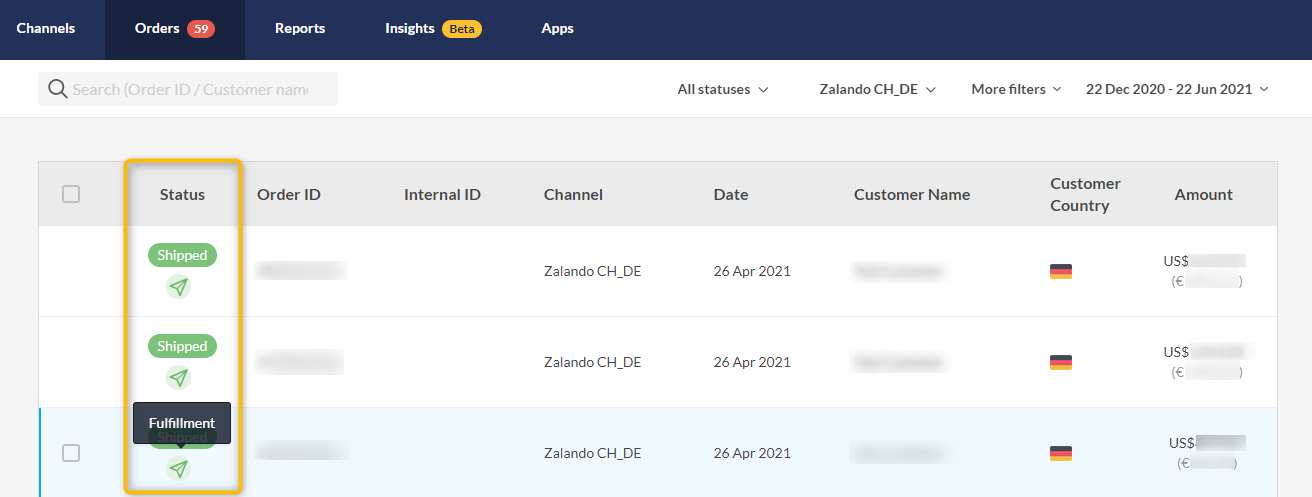Click German flag in first order row
Screen dimensions: 1312x497
(x=1060, y=271)
